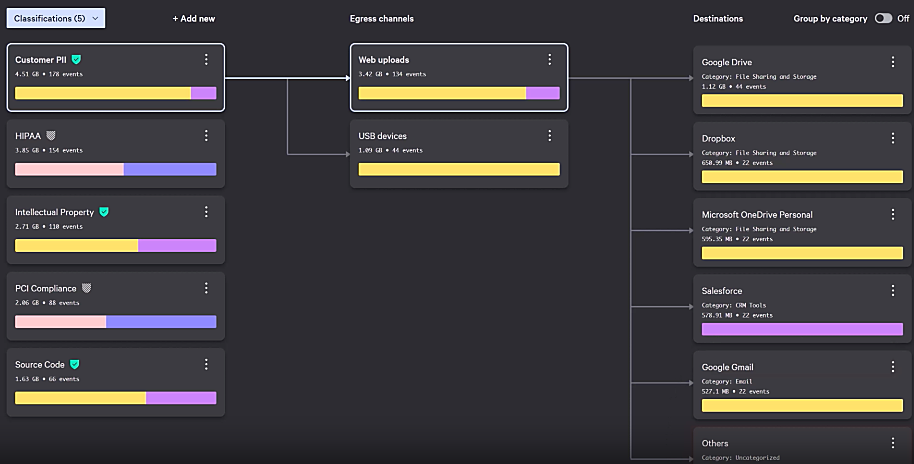Open the HIPAA card kebab menu
Viewport: 914px width, 464px height.
[206, 136]
